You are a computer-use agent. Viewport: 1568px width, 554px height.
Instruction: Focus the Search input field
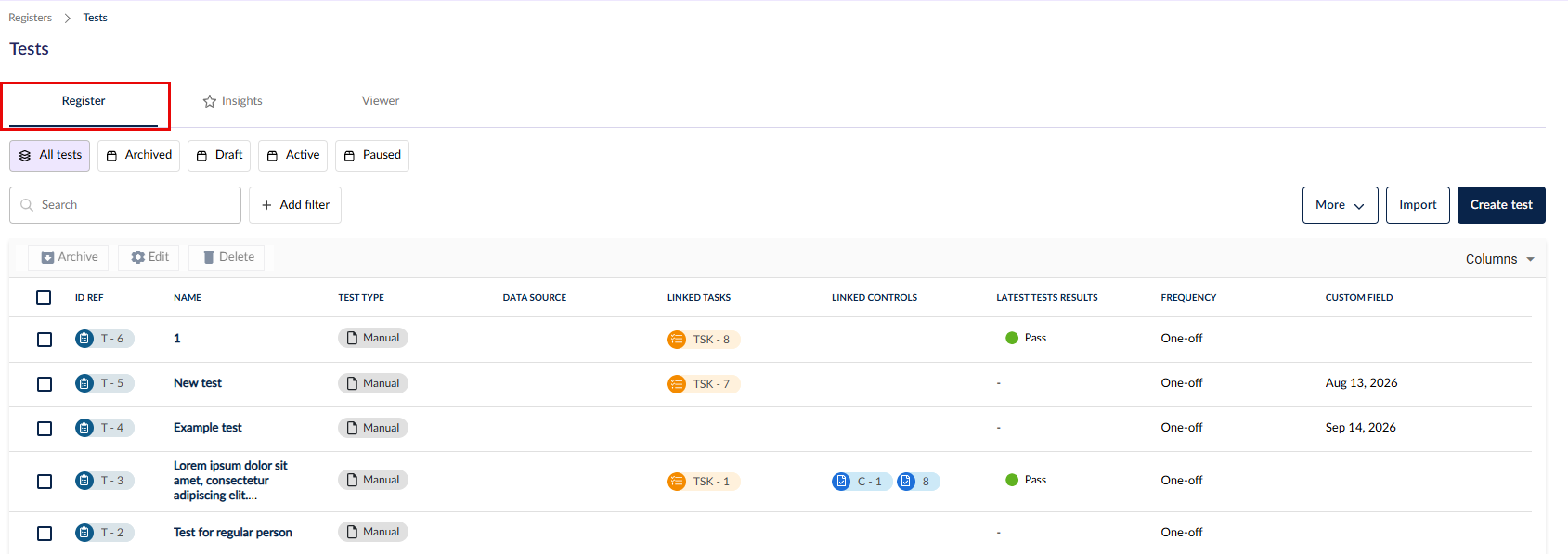(x=125, y=205)
